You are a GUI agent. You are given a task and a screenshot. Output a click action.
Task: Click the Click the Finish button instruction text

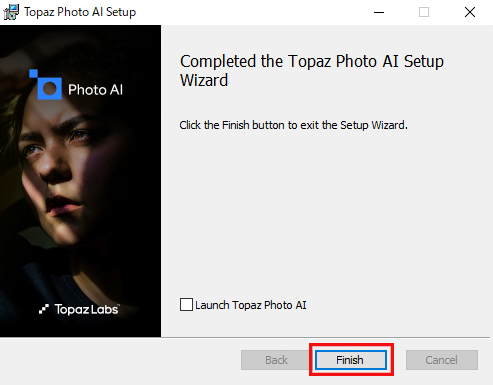[x=293, y=125]
